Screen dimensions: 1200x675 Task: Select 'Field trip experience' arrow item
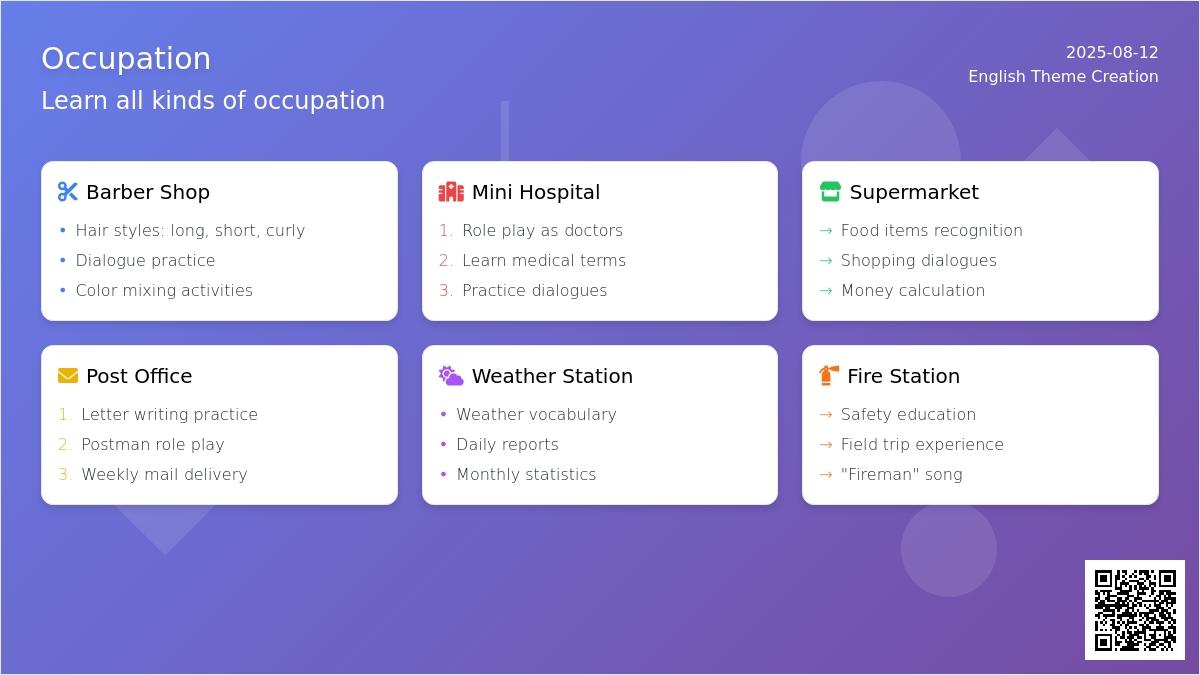[922, 445]
